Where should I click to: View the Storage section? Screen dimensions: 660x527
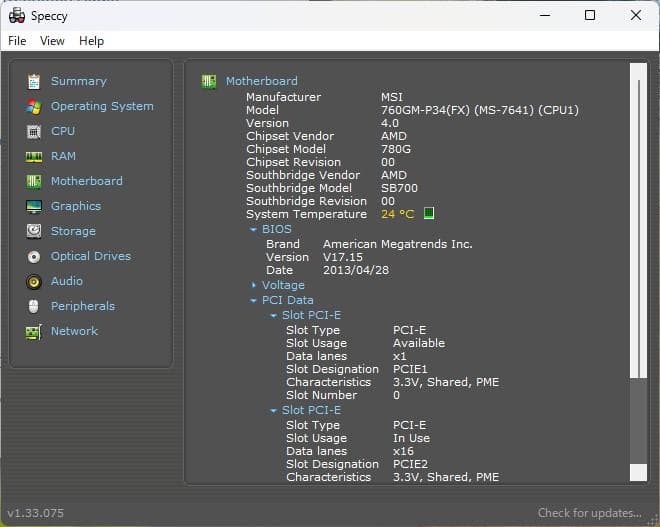(73, 231)
